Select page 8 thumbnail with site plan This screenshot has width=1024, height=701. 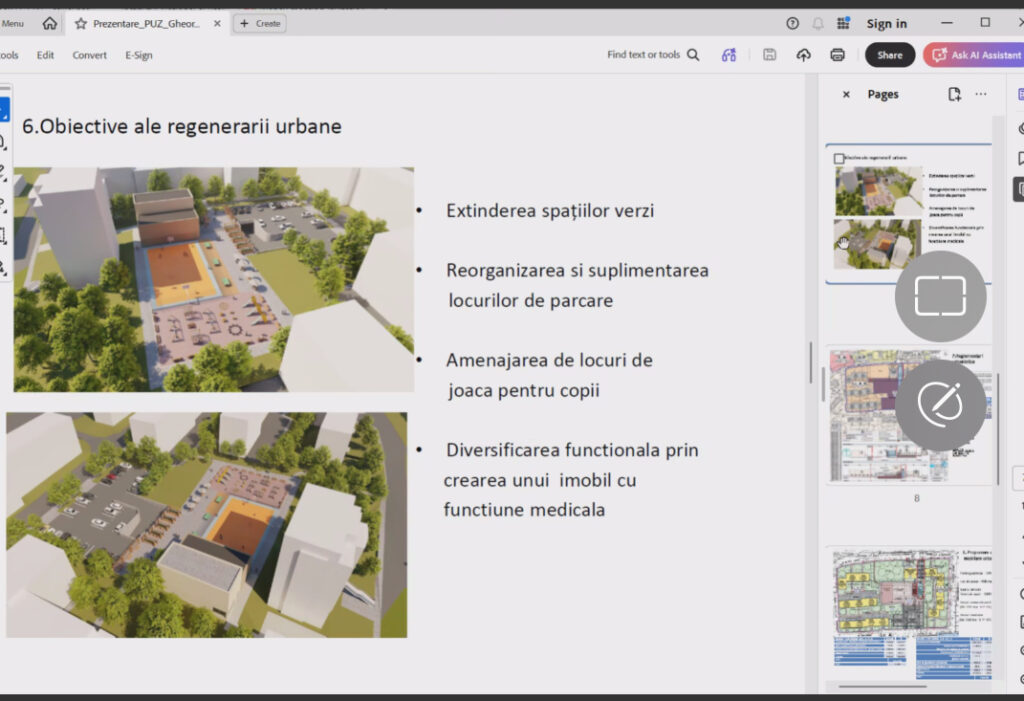910,416
